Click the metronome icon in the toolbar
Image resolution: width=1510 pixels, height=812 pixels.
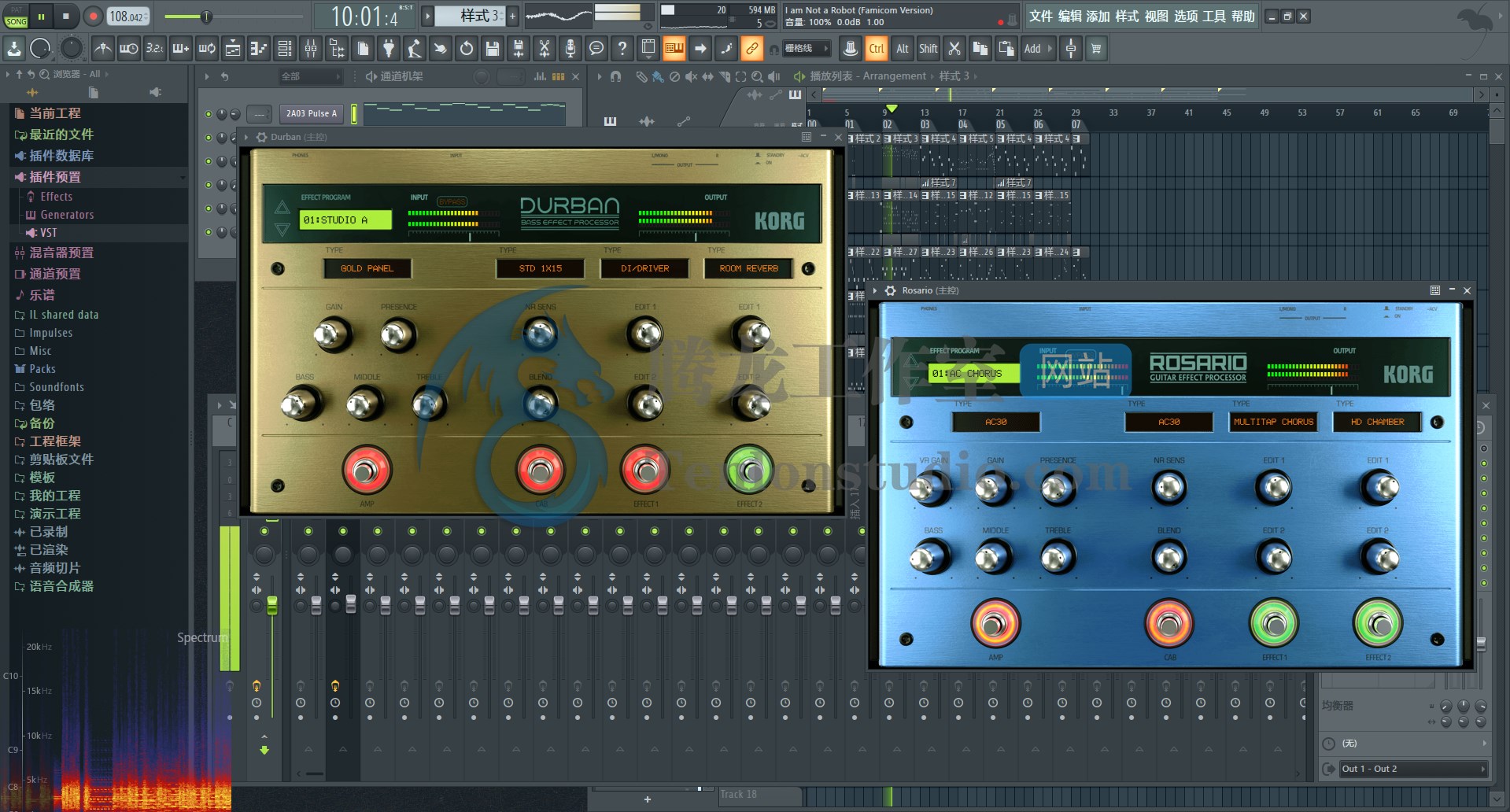[x=103, y=49]
